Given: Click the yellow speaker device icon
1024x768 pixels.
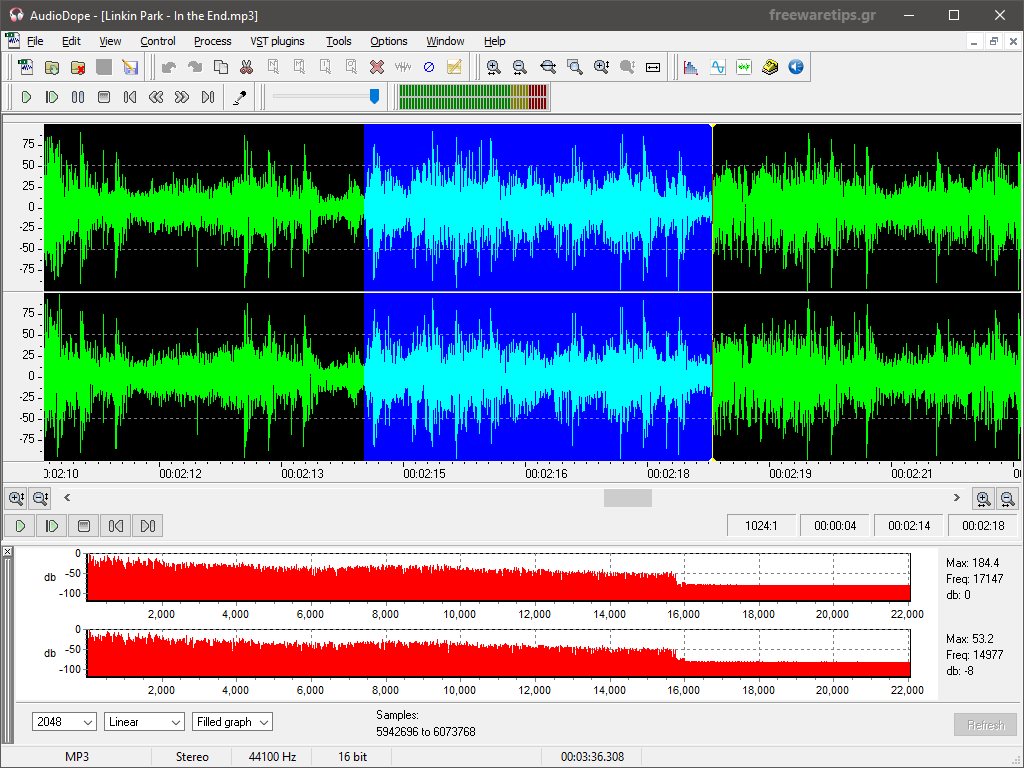Looking at the screenshot, I should (x=768, y=67).
